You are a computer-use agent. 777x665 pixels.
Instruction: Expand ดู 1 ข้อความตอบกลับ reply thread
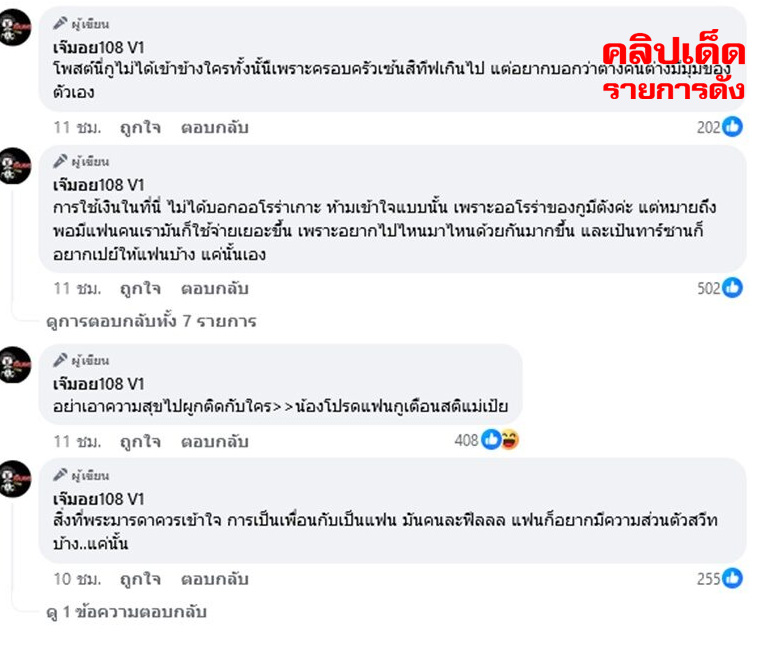[126, 612]
